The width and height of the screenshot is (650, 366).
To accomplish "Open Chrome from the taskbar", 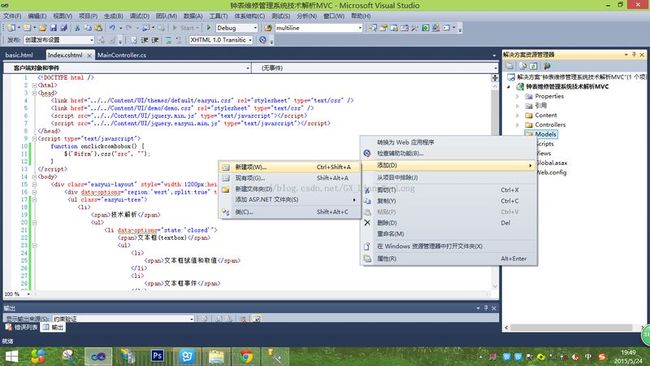I will 246,356.
